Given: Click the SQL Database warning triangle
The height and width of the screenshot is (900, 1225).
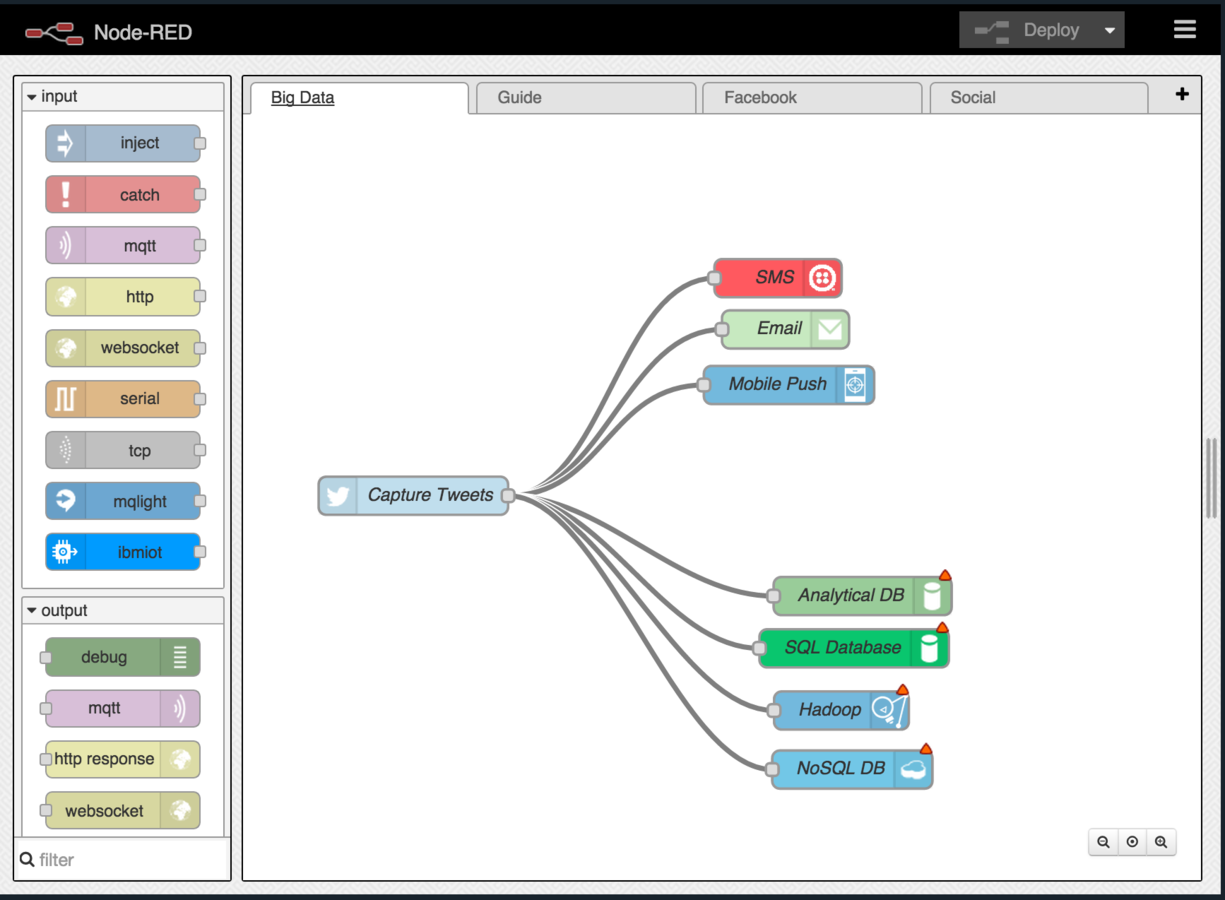Looking at the screenshot, I should [x=941, y=628].
